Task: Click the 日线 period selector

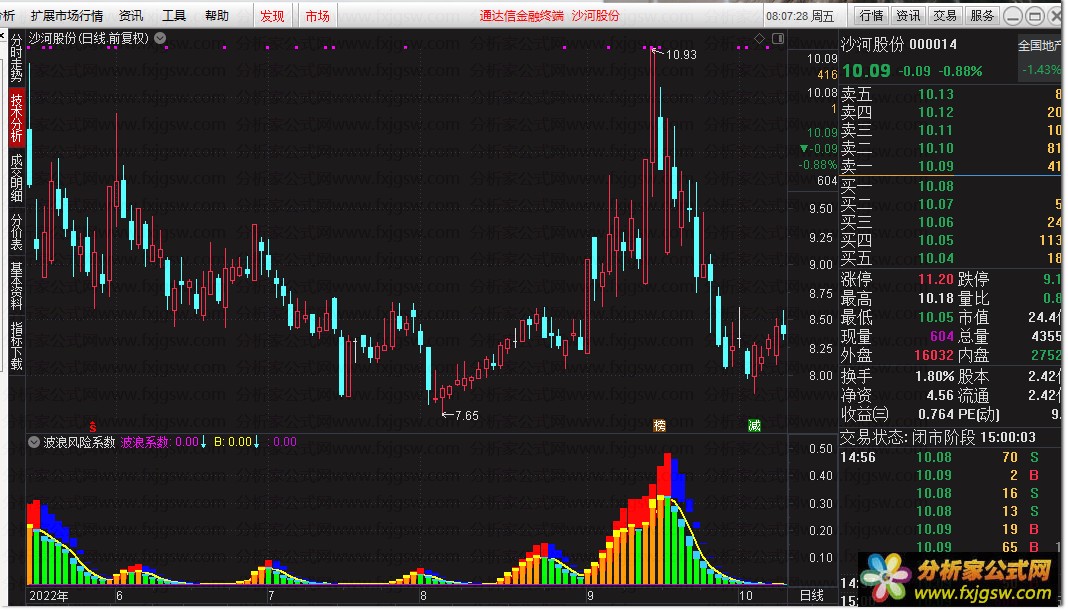Action: [811, 596]
